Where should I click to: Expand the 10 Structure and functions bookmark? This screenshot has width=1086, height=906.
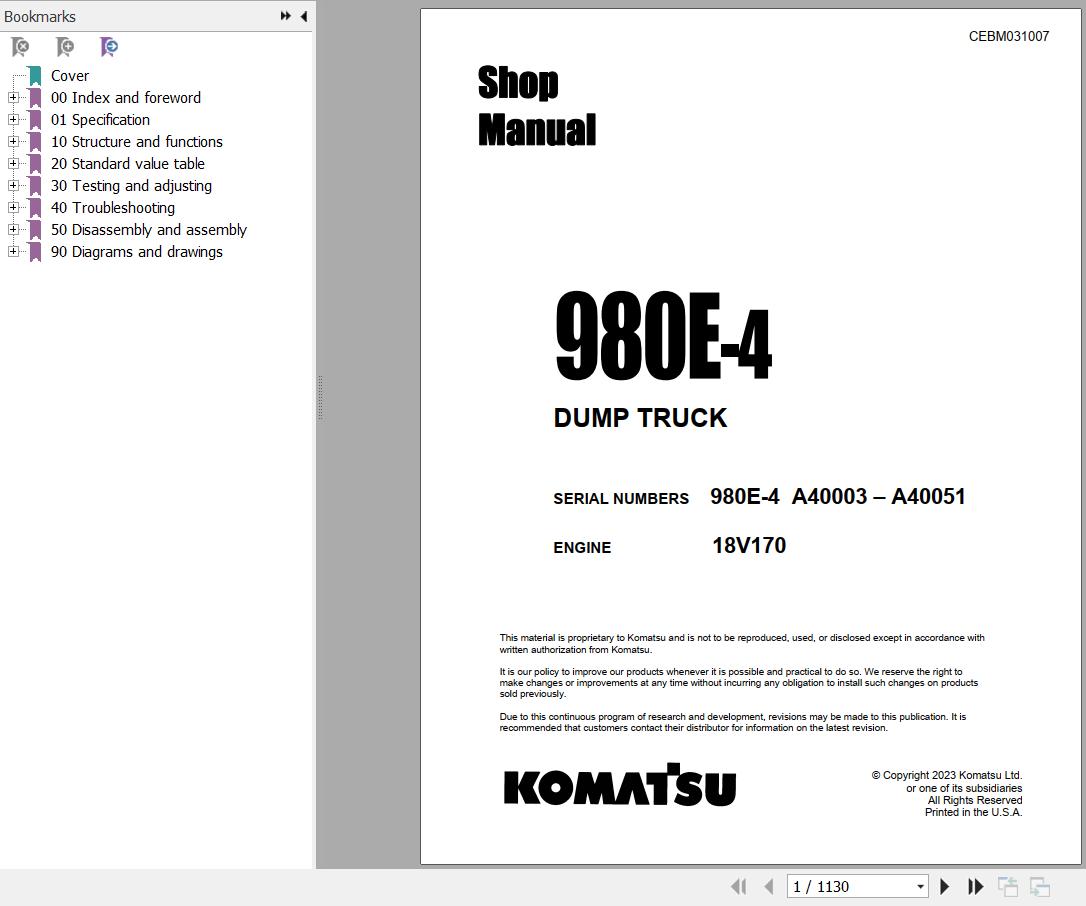[x=13, y=141]
